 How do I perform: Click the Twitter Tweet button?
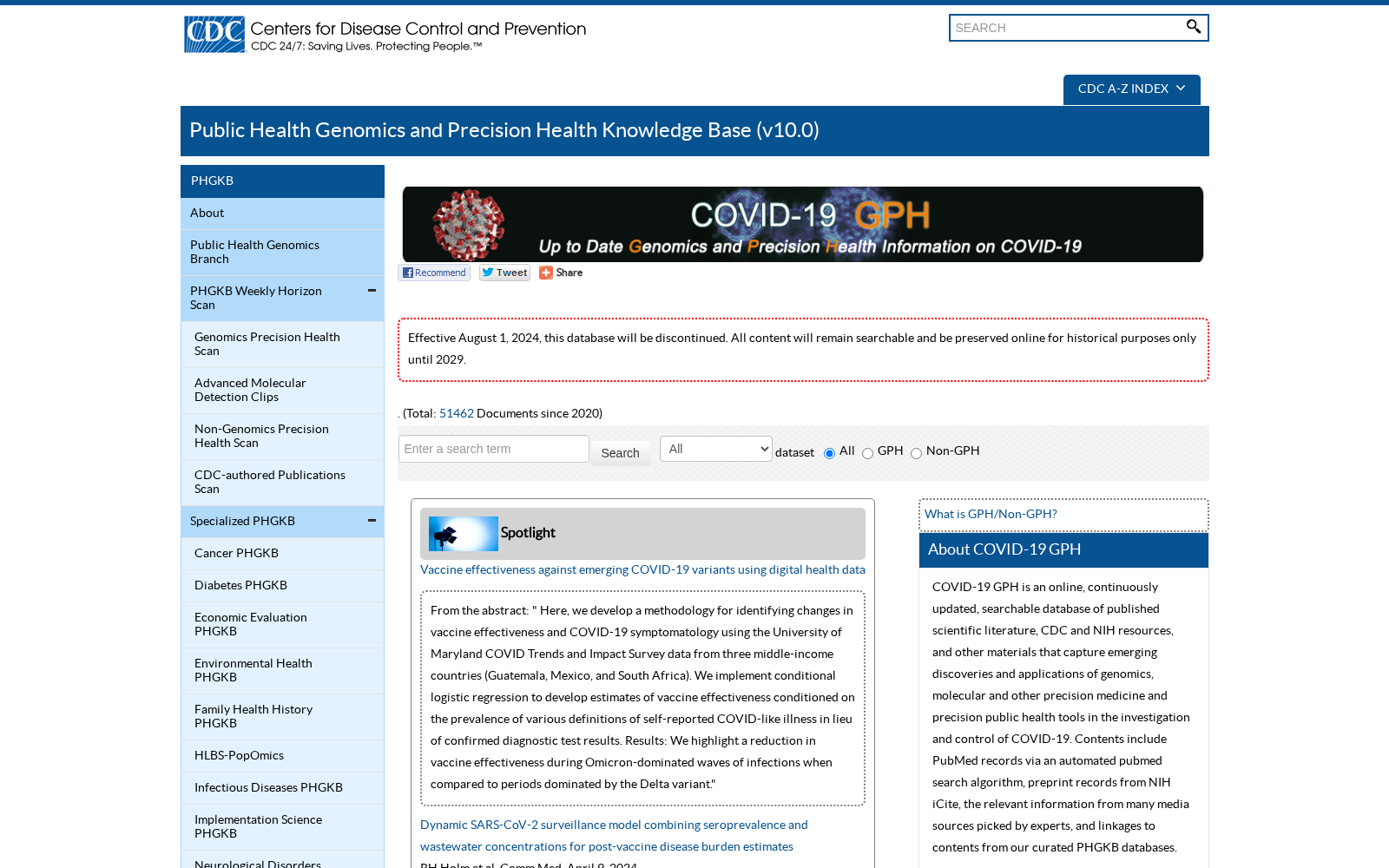tap(504, 273)
